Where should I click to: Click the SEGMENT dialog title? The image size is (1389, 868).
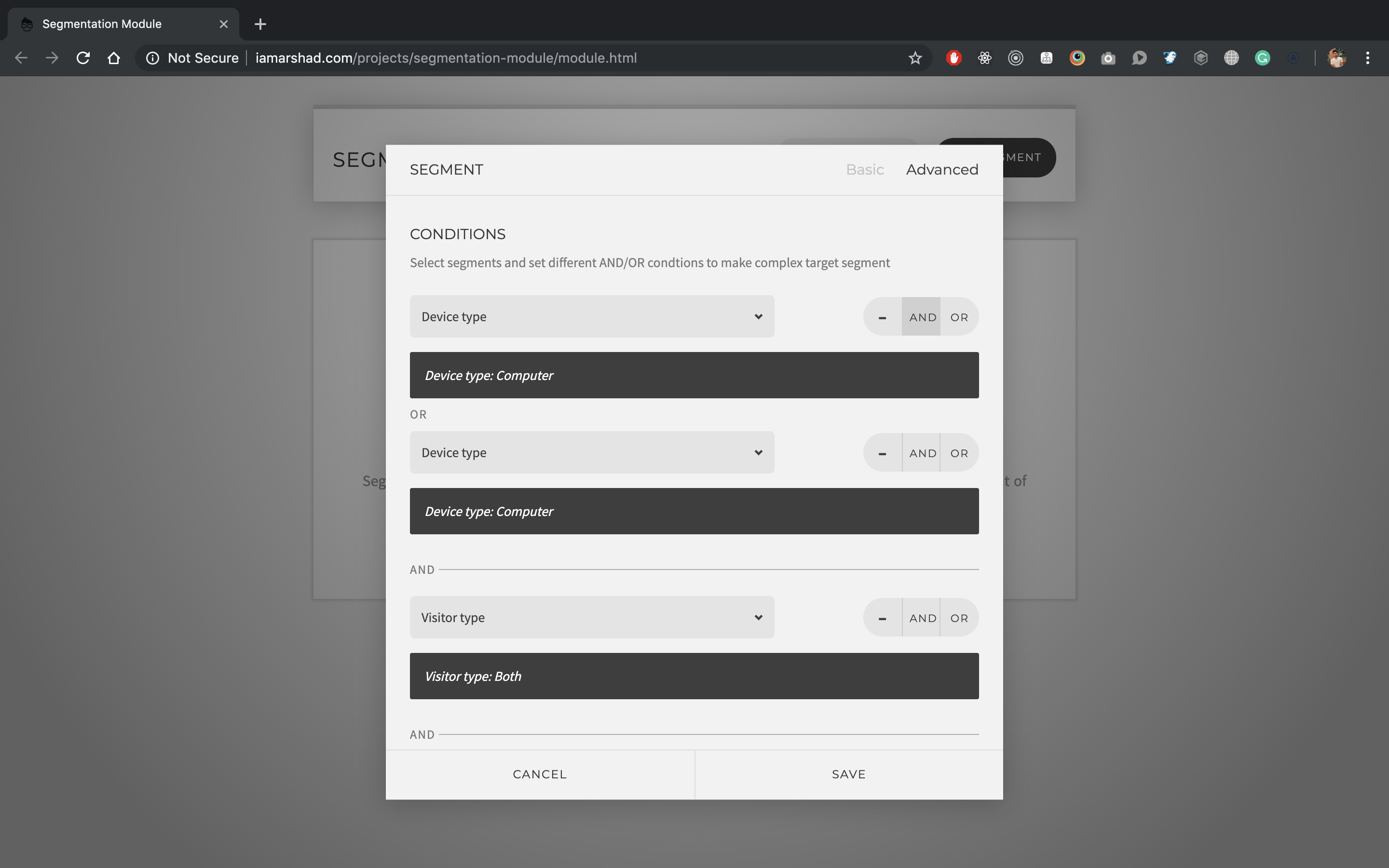pos(447,169)
